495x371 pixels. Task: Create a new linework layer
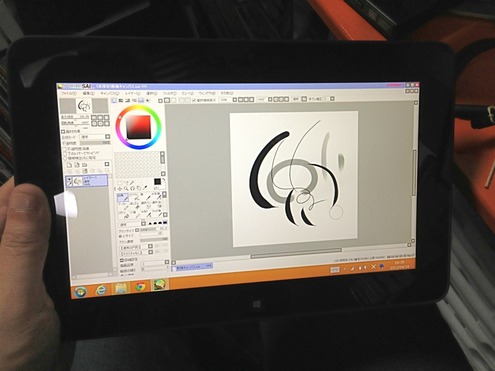click(x=77, y=165)
